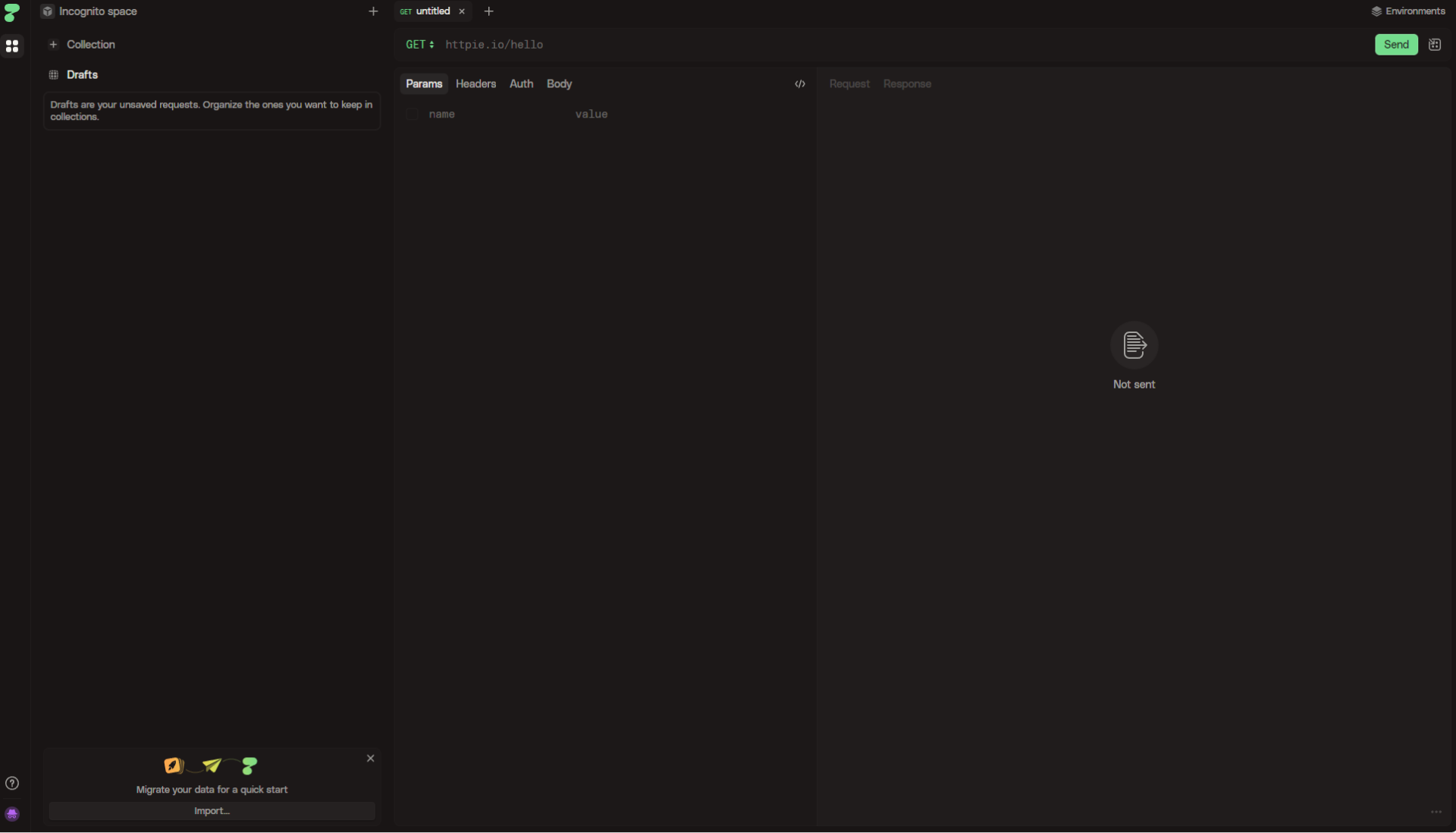1456x833 pixels.
Task: Toggle the param row checkbox
Action: point(412,114)
